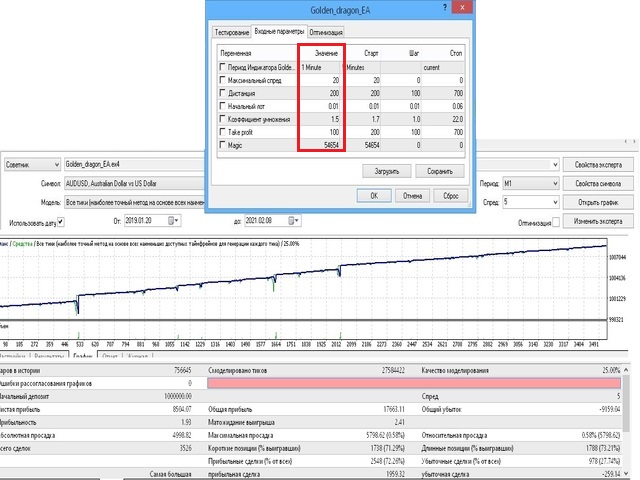Enable optimization for Период Индикатора Golden parameter
The image size is (640, 480).
tap(222, 67)
